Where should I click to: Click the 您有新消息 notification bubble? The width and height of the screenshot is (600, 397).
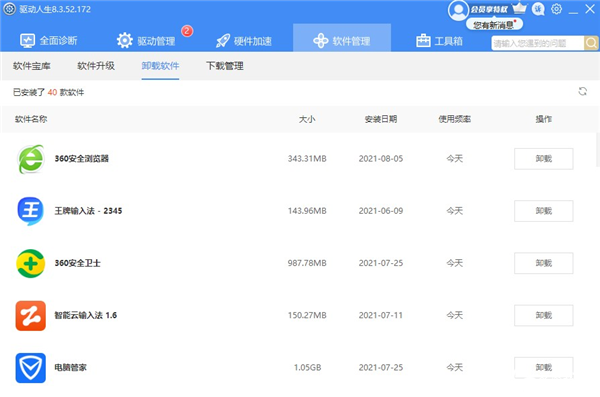click(494, 25)
